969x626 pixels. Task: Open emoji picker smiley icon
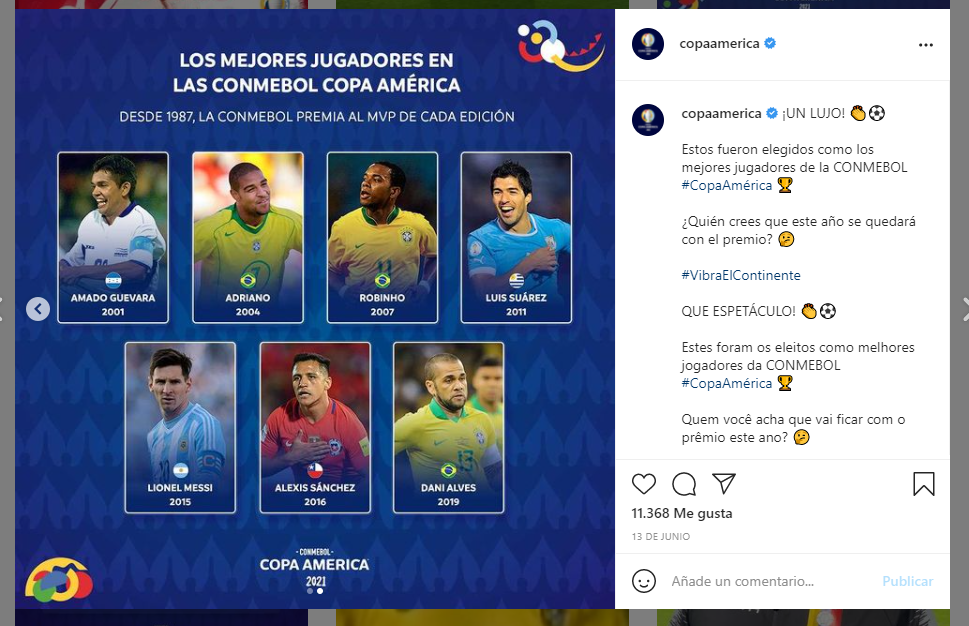tap(644, 581)
